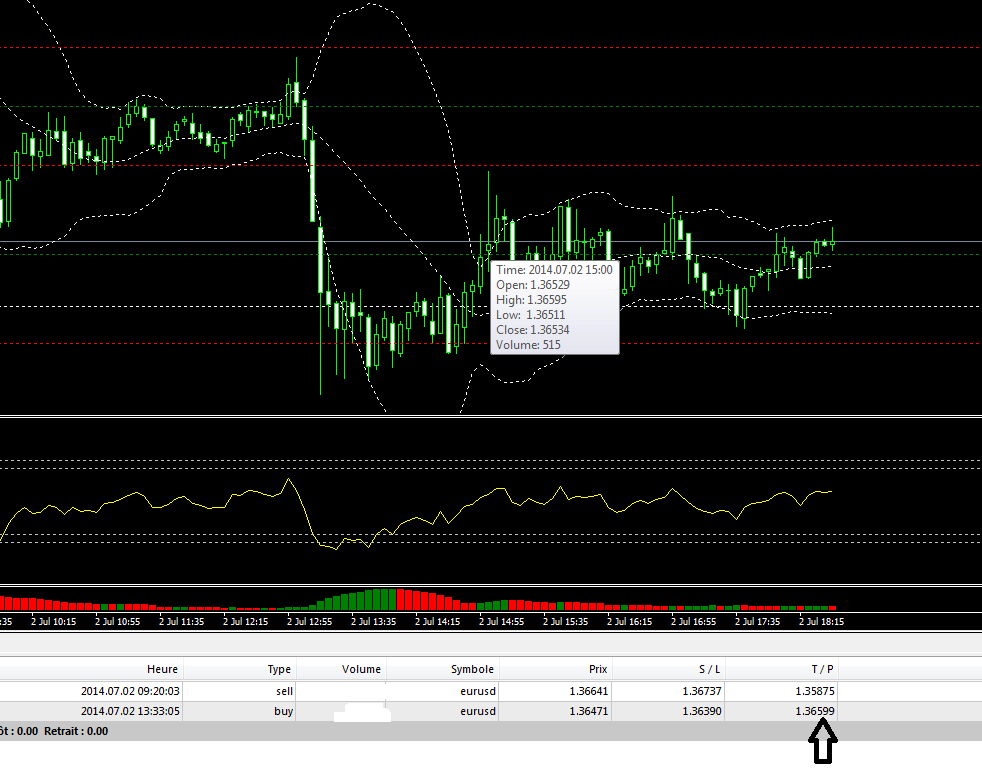Click the 2 Jul 17:35 time axis label
The width and height of the screenshot is (982, 771).
(x=757, y=621)
